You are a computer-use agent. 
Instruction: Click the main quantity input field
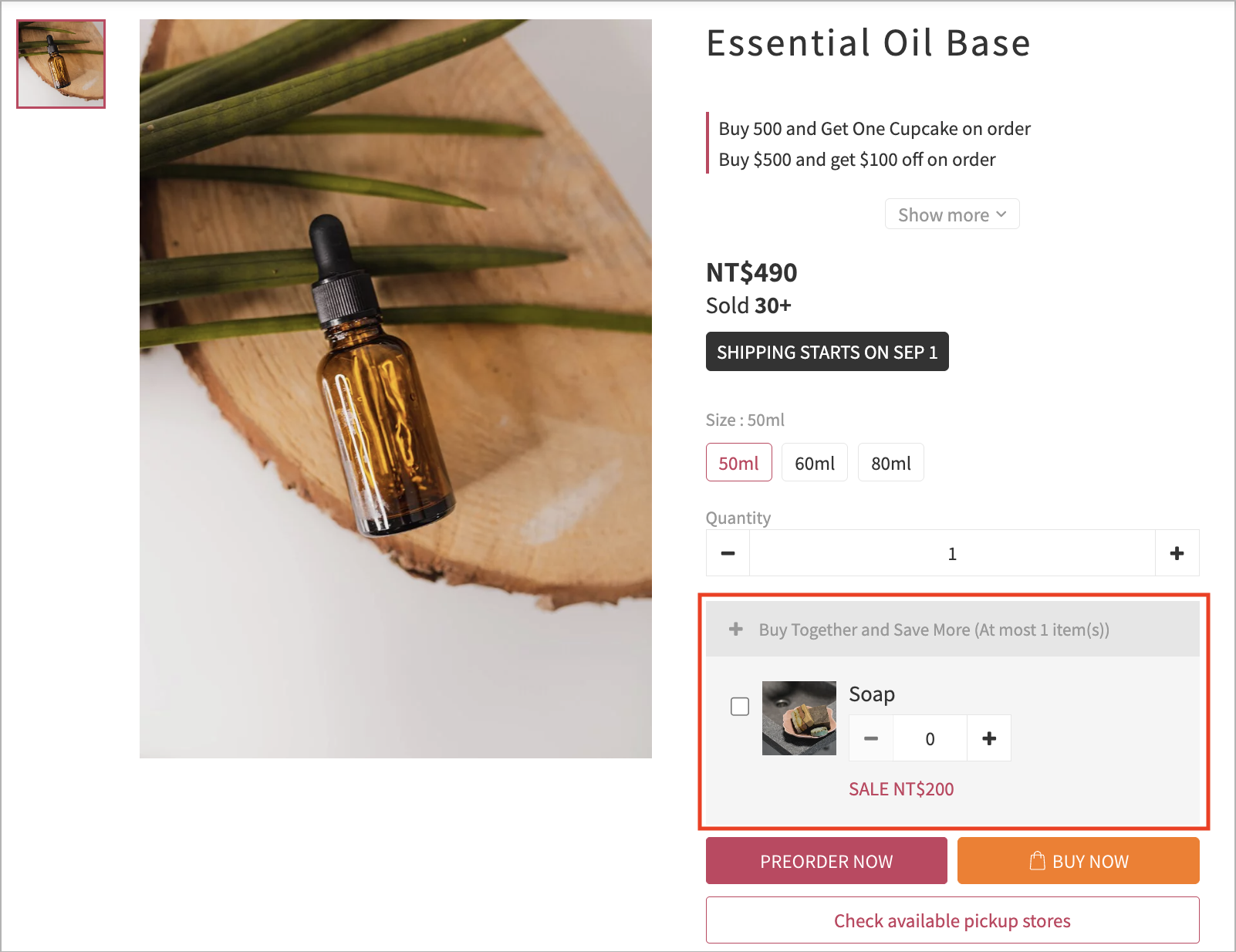click(952, 553)
